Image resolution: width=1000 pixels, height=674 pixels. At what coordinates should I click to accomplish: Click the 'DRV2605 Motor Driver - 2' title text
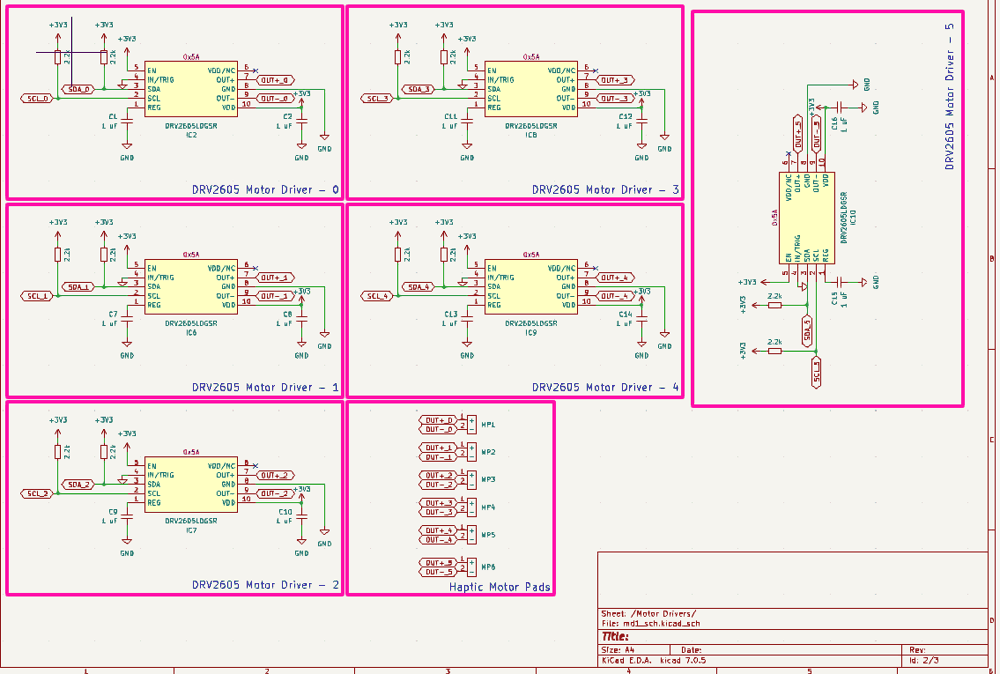265,585
